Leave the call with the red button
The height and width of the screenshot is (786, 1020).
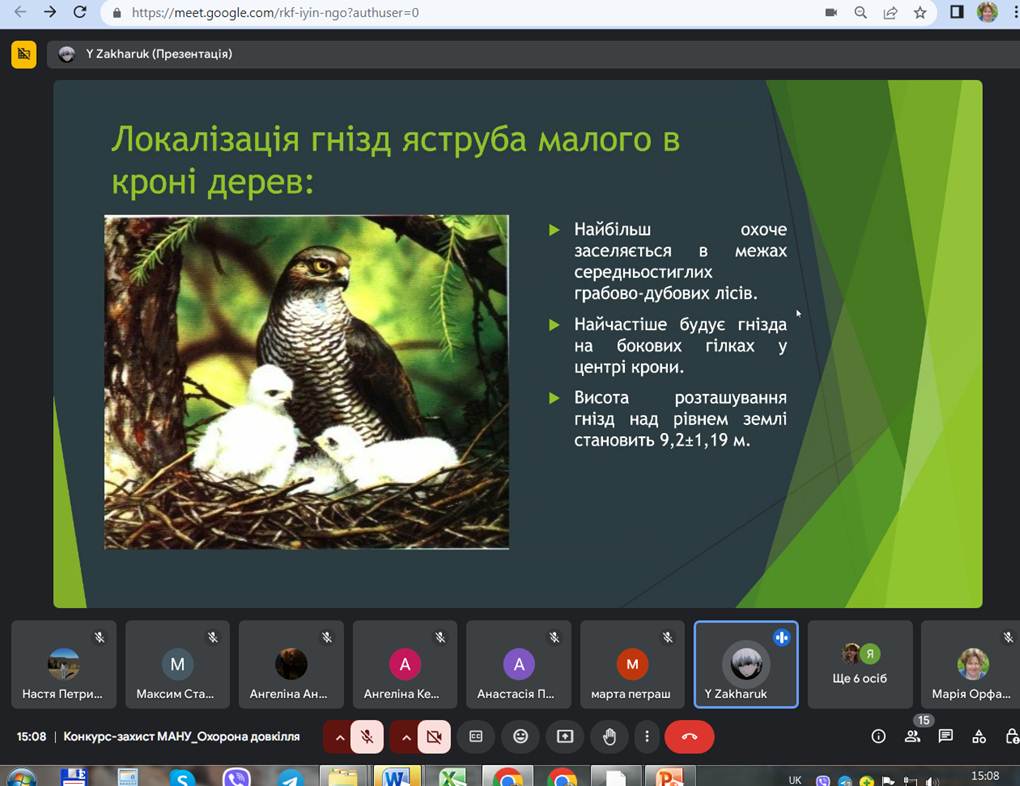click(x=690, y=736)
